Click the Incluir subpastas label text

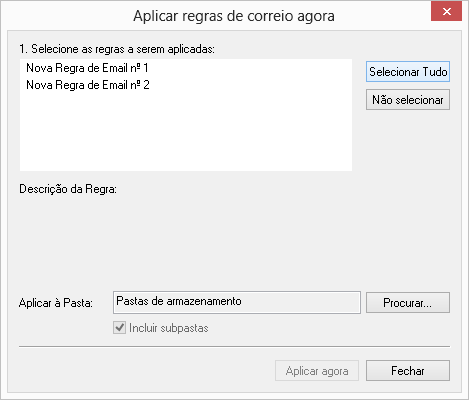pos(169,328)
